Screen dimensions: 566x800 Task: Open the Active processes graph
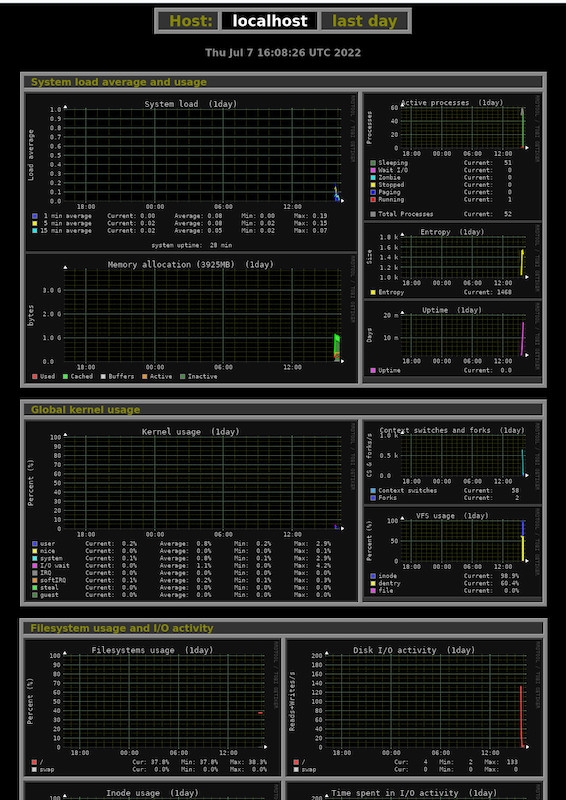point(453,157)
